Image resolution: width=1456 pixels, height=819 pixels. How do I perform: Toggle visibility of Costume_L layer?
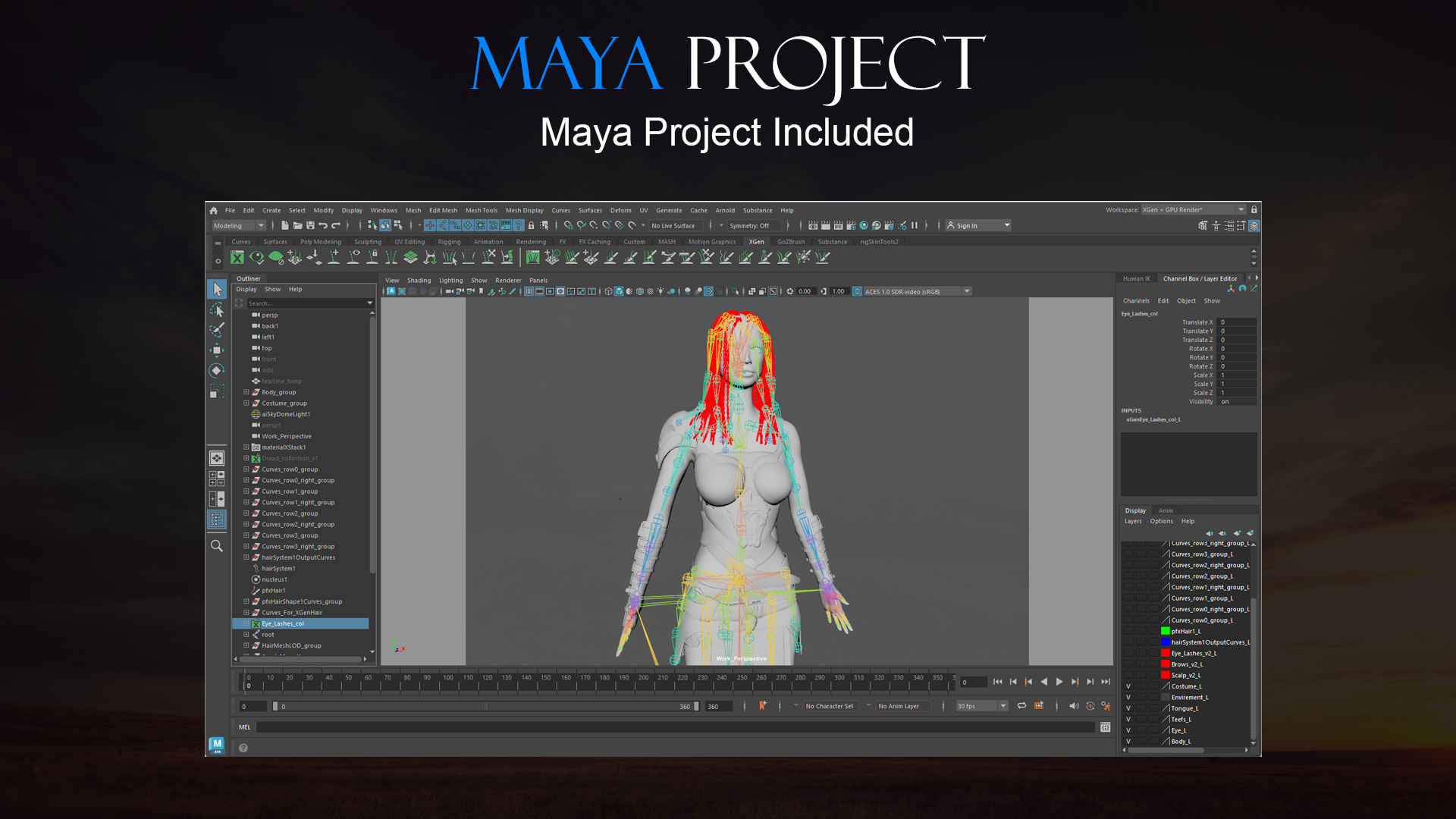pos(1128,686)
